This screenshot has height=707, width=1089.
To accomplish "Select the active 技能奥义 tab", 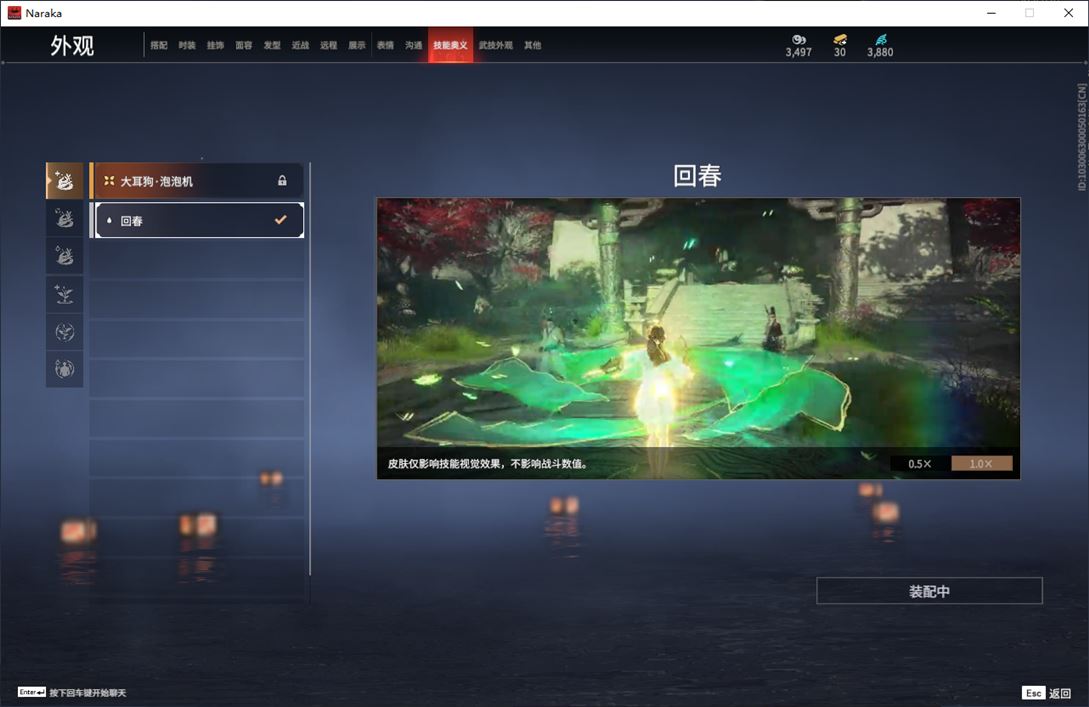I will [451, 45].
